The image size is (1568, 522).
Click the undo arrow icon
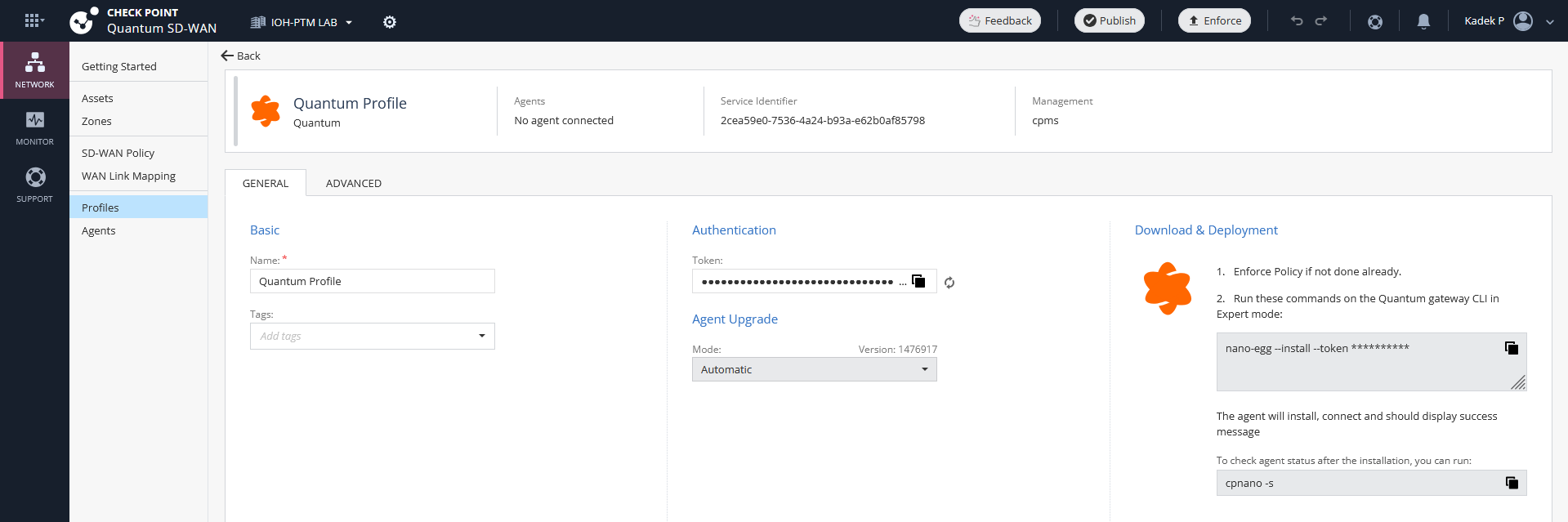click(1296, 21)
